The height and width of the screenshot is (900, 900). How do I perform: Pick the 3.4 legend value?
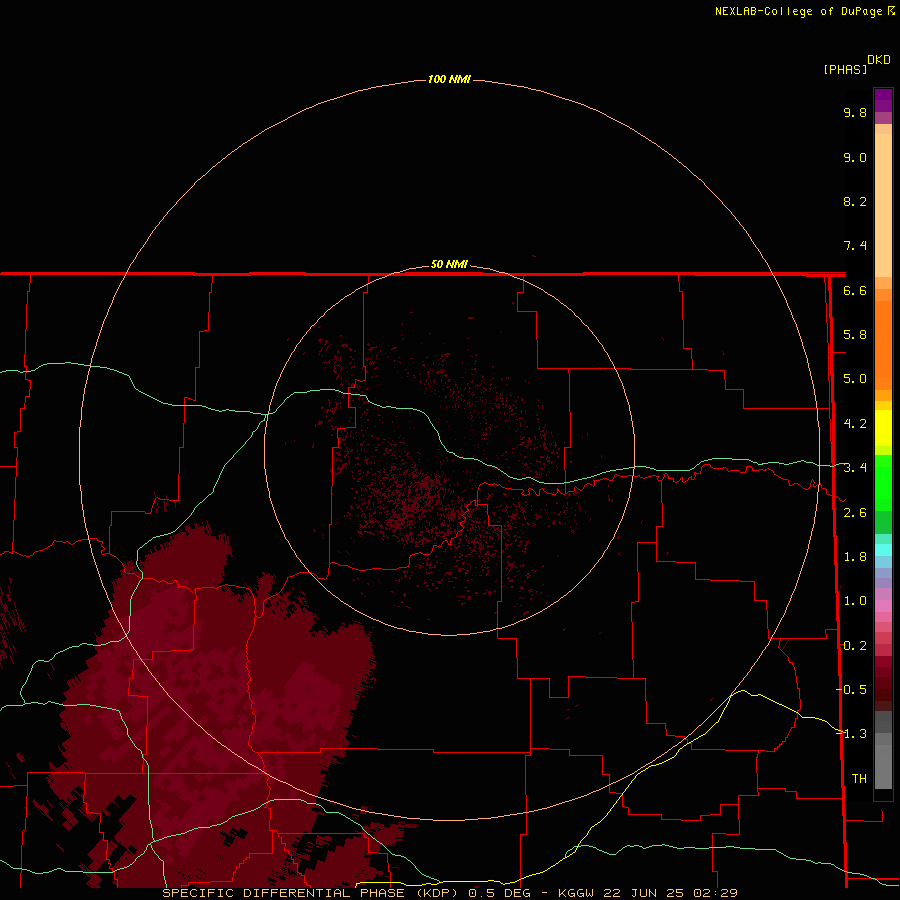click(855, 468)
